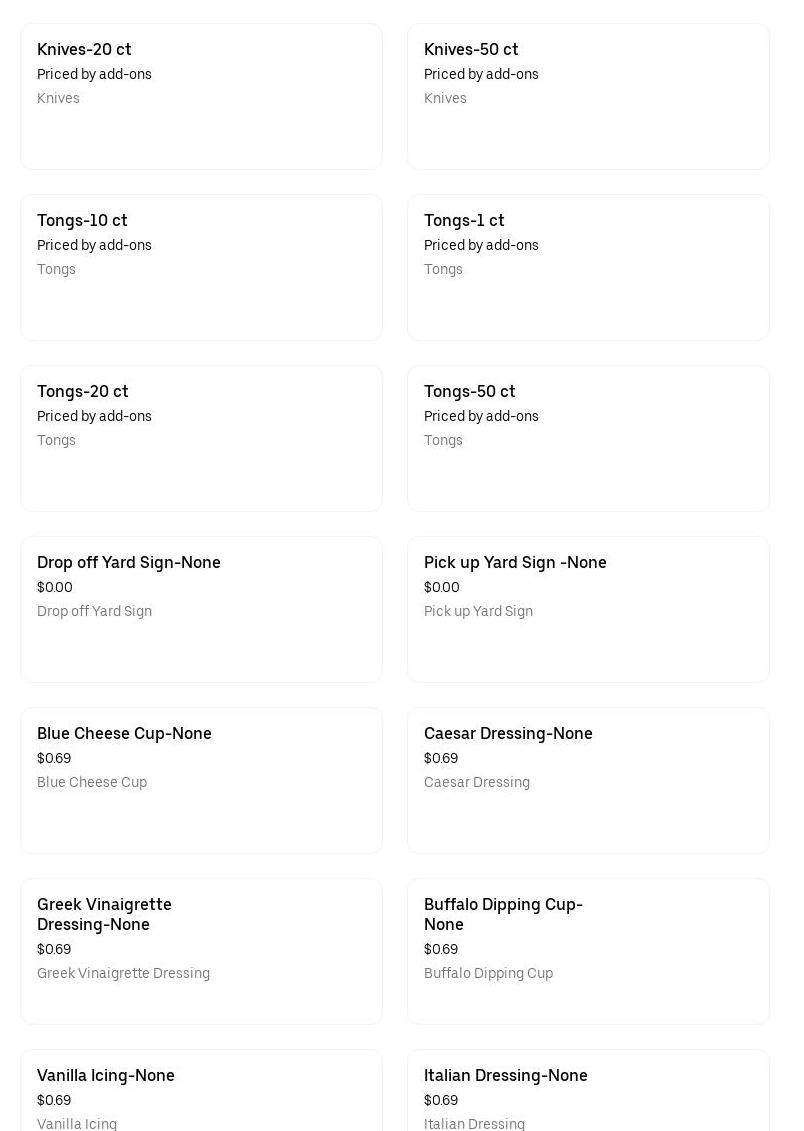The height and width of the screenshot is (1131, 804).
Task: Click the $0.69 price under Caesar Dressing-None
Action: coord(441,759)
